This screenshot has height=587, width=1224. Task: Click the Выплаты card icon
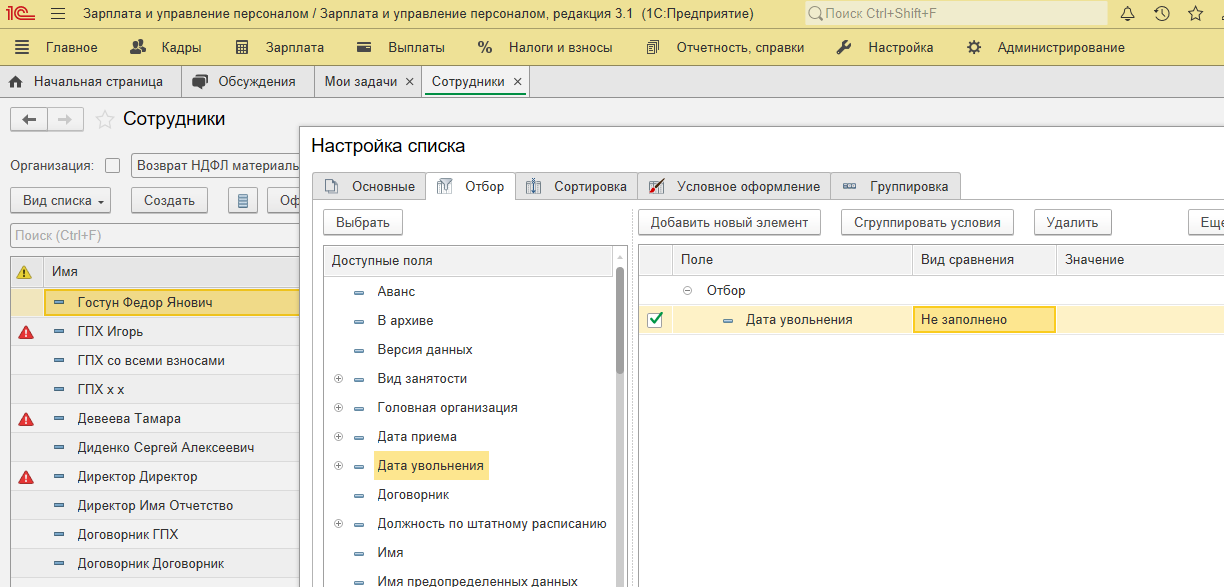click(366, 47)
